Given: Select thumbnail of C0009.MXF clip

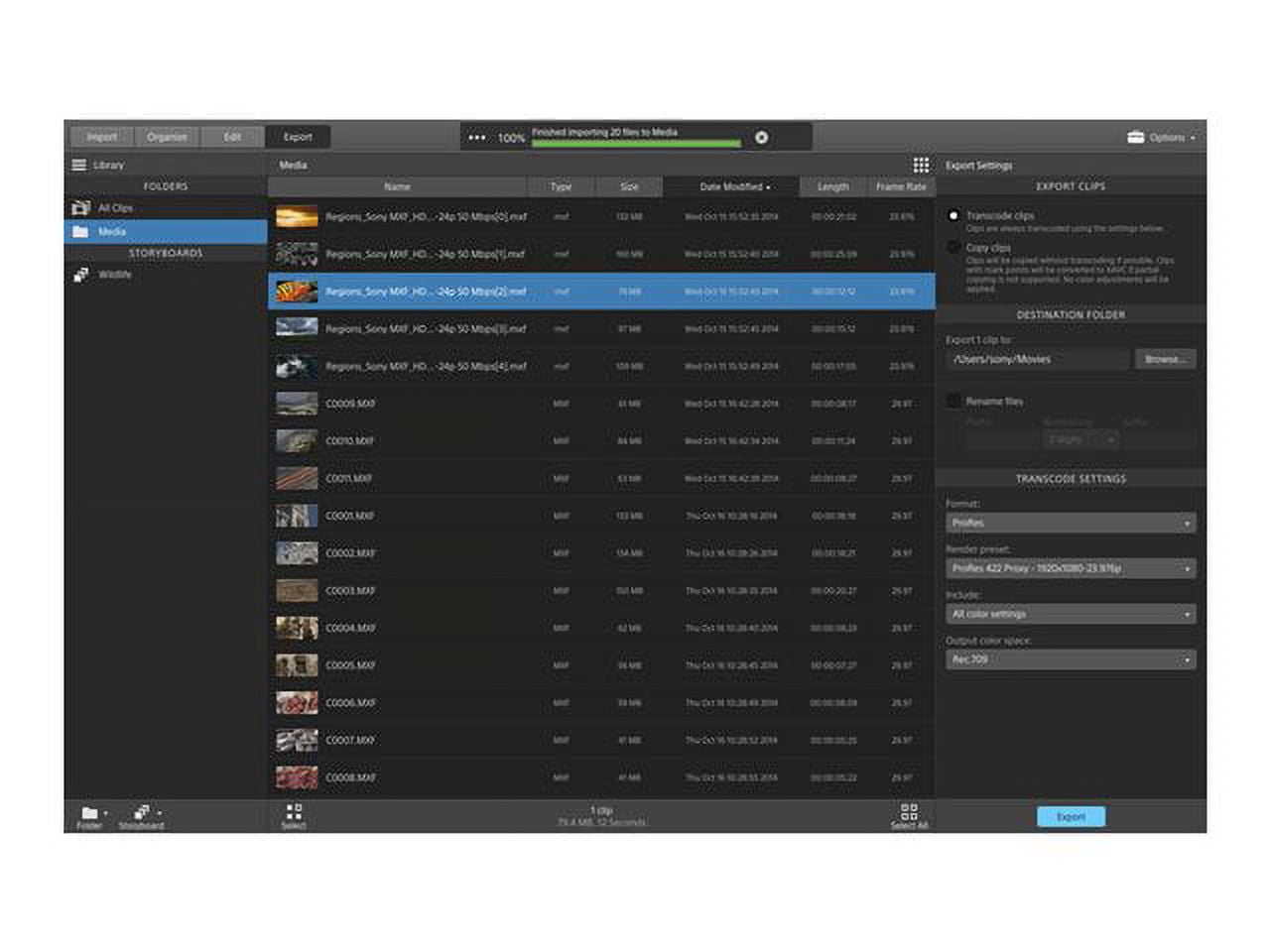Looking at the screenshot, I should tap(297, 404).
